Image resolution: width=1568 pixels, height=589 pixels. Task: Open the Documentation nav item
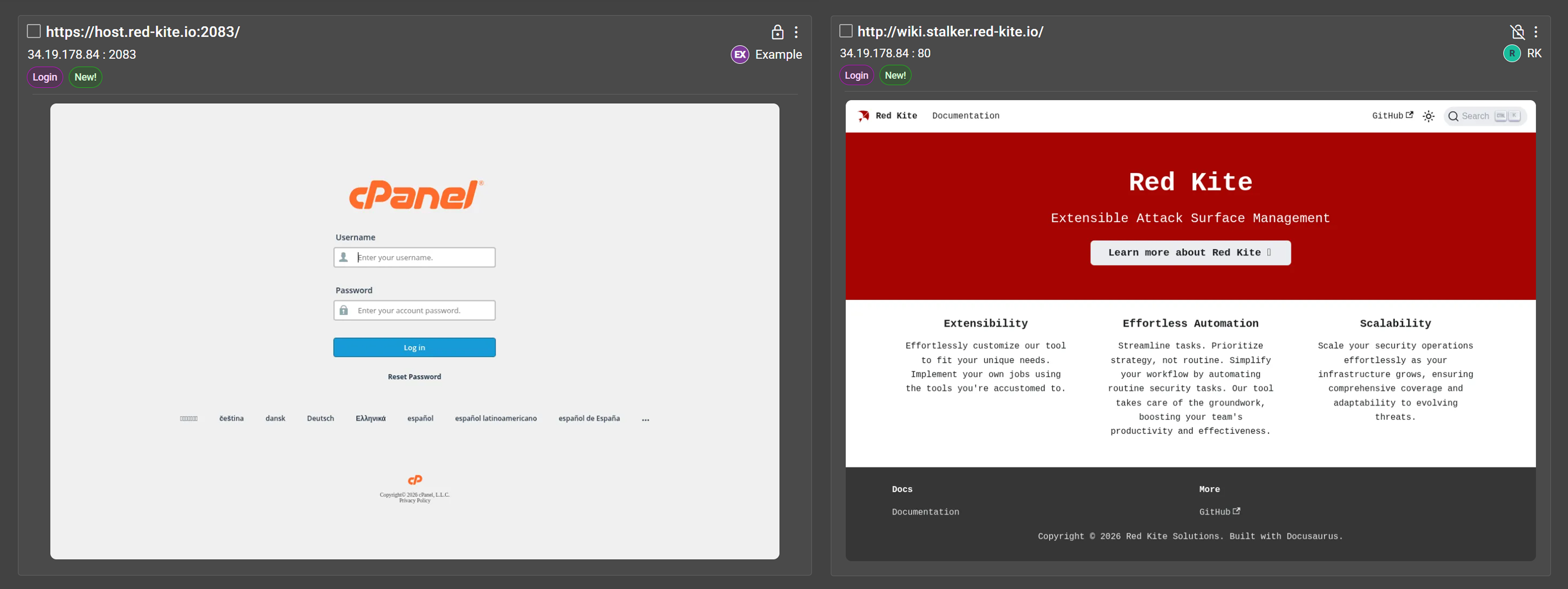[x=965, y=116]
